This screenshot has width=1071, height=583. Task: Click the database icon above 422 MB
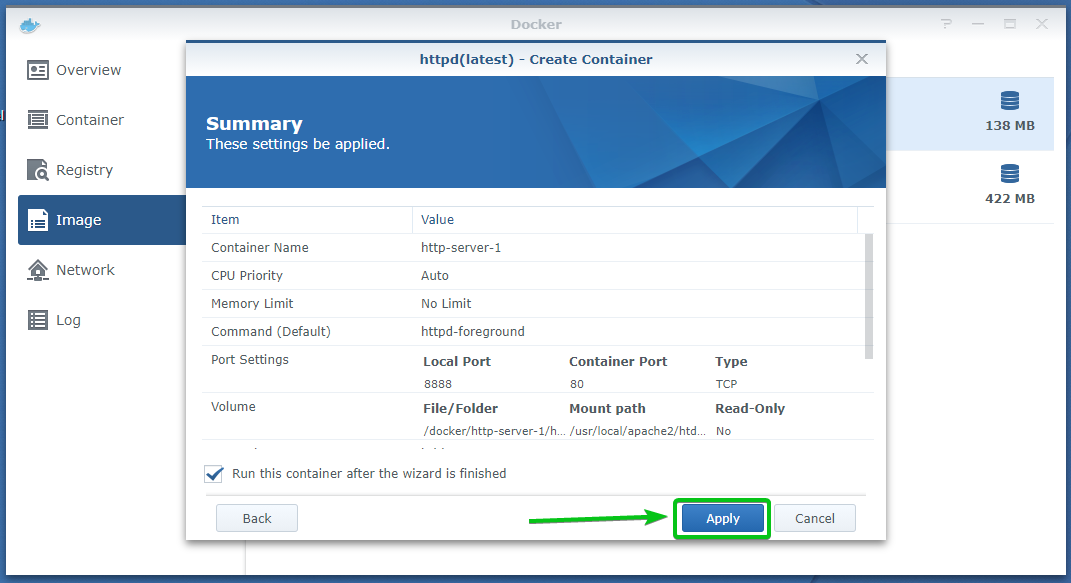pyautogui.click(x=1009, y=174)
